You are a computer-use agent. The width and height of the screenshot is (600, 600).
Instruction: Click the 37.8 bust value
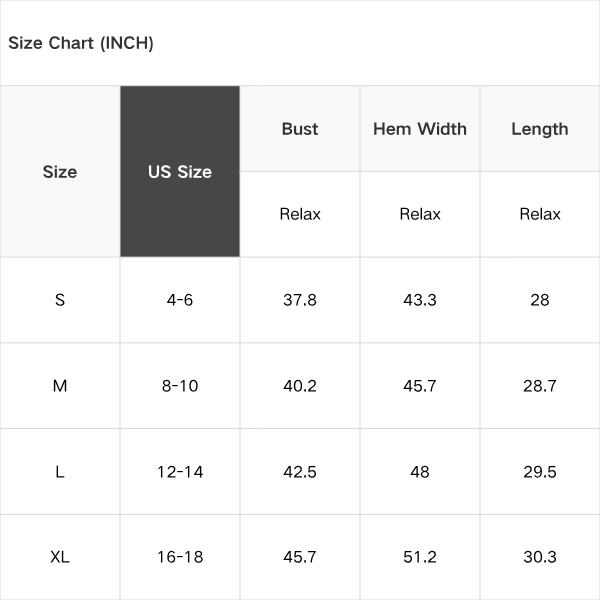(x=300, y=300)
